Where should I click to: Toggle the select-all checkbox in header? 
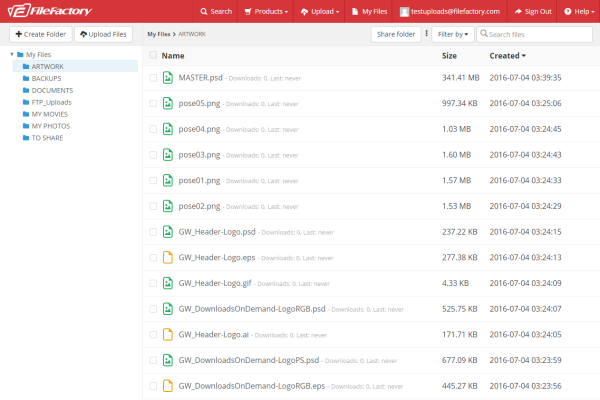152,56
